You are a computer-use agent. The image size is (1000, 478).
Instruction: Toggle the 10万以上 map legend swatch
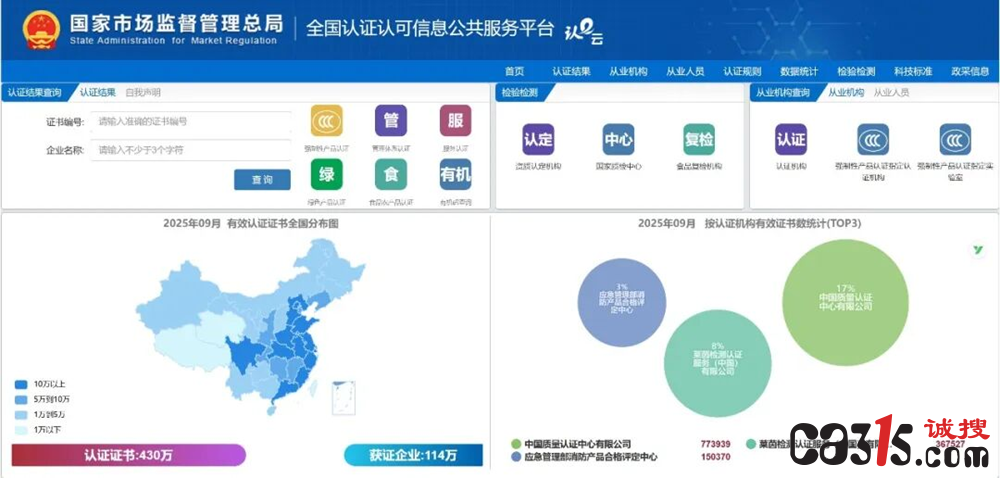[21, 384]
